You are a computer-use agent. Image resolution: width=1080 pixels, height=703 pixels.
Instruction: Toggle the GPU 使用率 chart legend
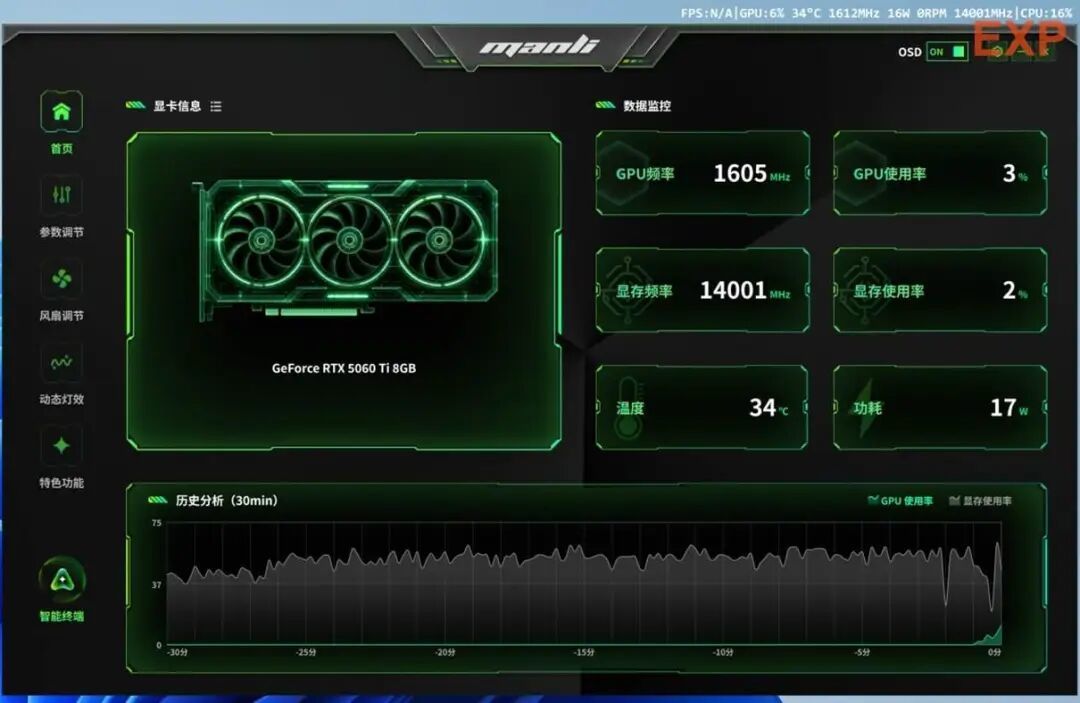900,501
